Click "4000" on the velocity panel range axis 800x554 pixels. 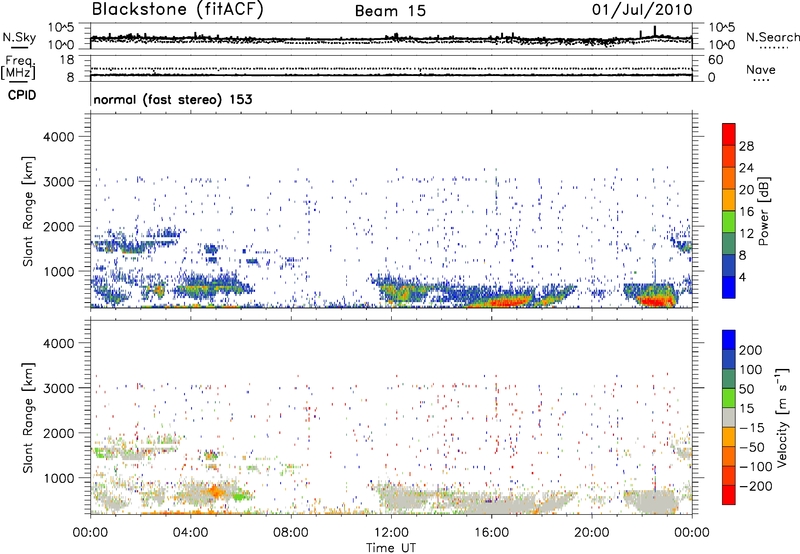tap(59, 343)
